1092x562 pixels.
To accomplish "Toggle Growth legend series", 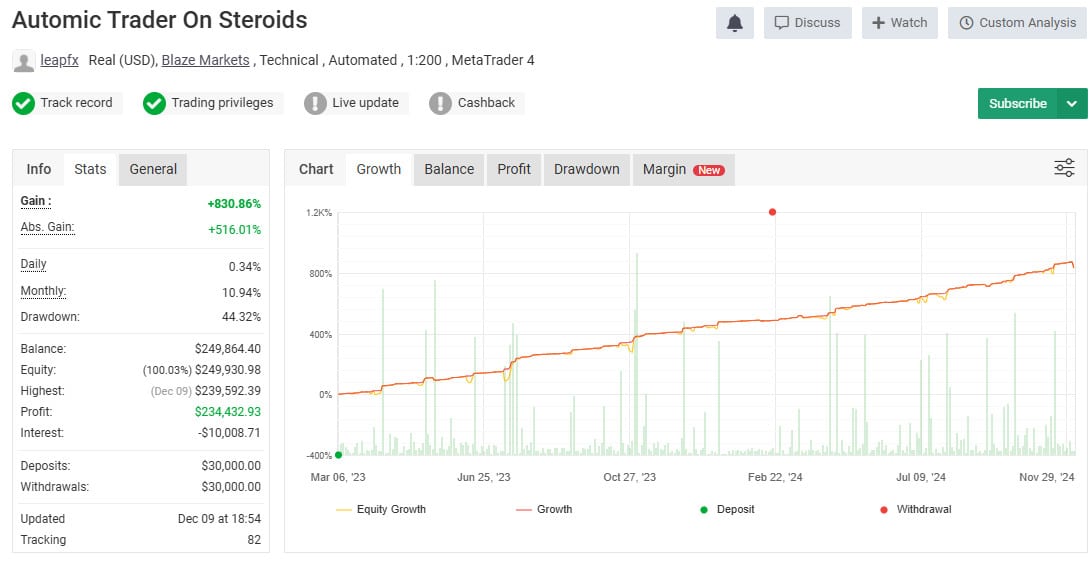I will pos(544,509).
